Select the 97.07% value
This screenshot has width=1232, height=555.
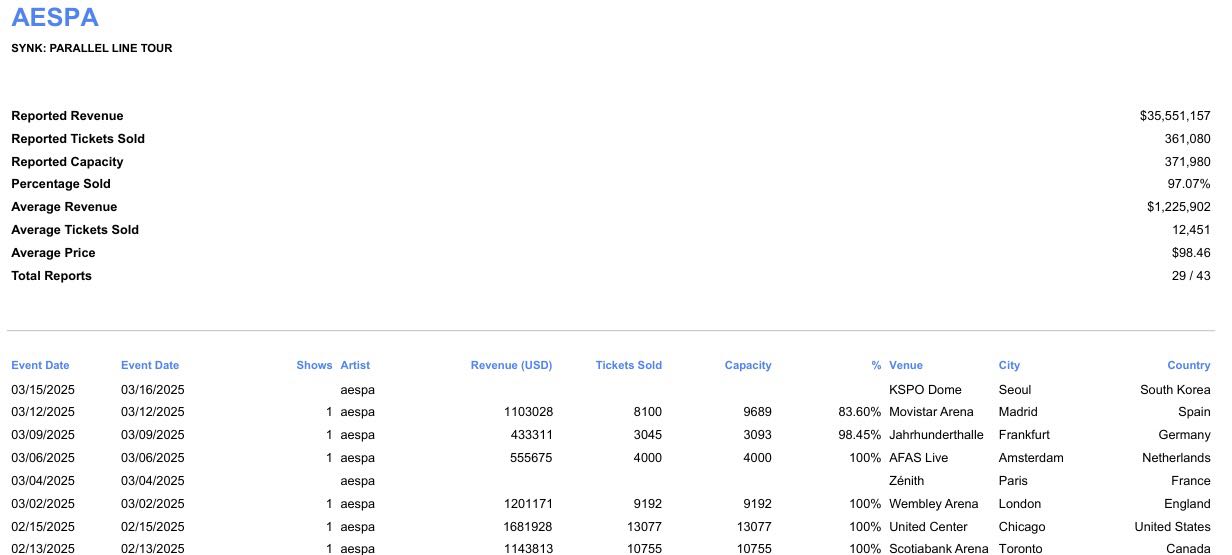pyautogui.click(x=1189, y=184)
